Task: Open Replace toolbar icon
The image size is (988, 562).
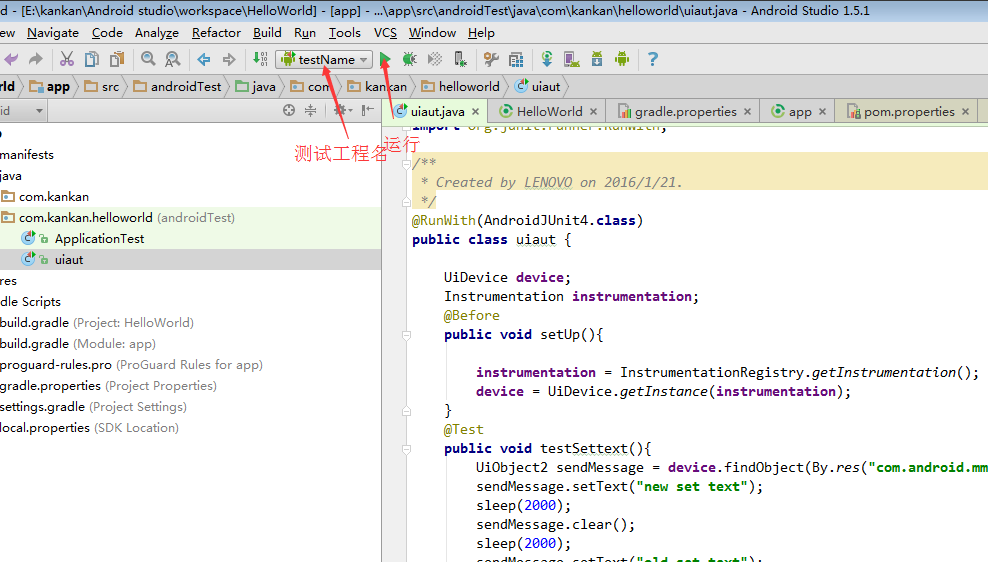Action: click(x=173, y=59)
